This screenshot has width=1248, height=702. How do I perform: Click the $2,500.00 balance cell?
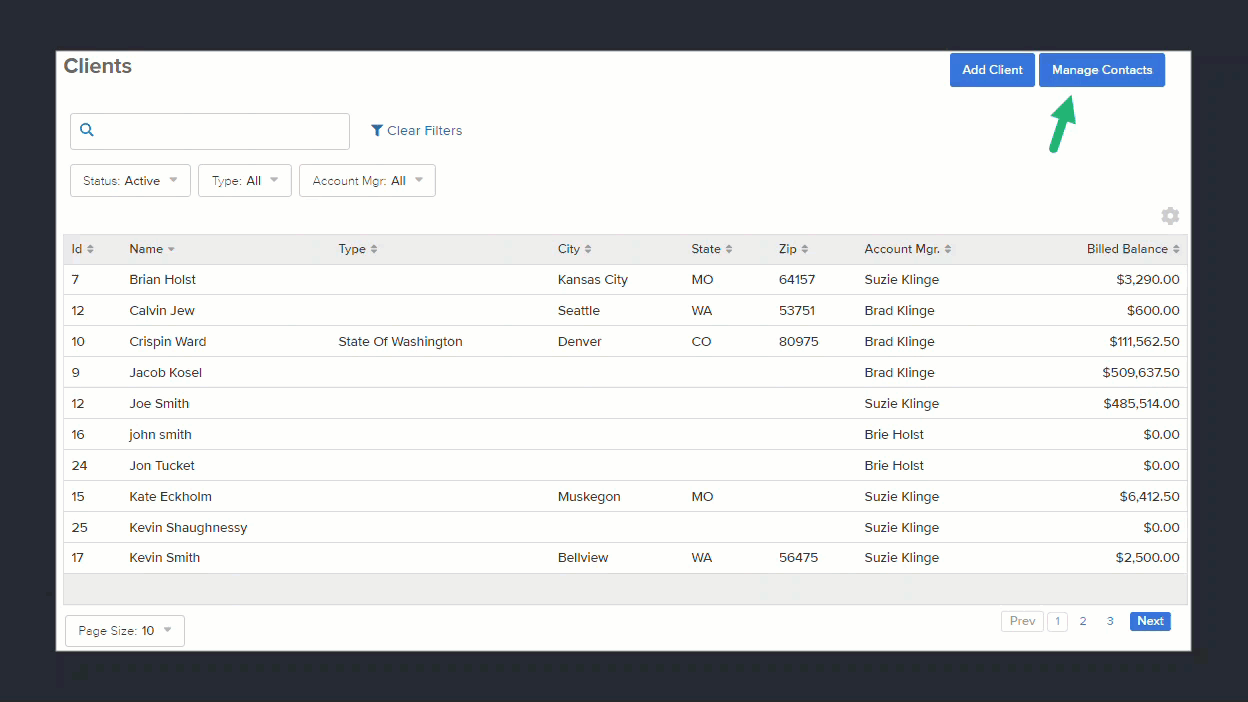click(1148, 558)
